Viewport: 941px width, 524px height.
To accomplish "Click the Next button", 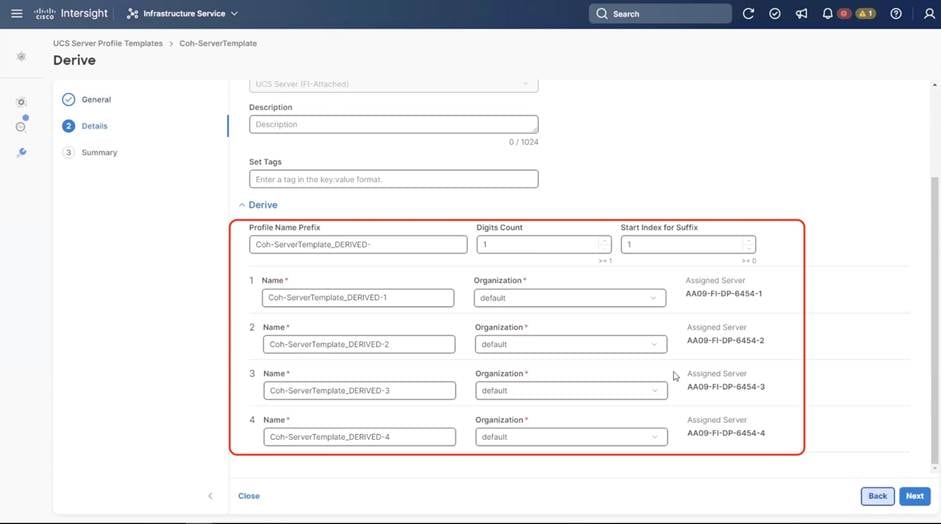I will click(x=915, y=496).
